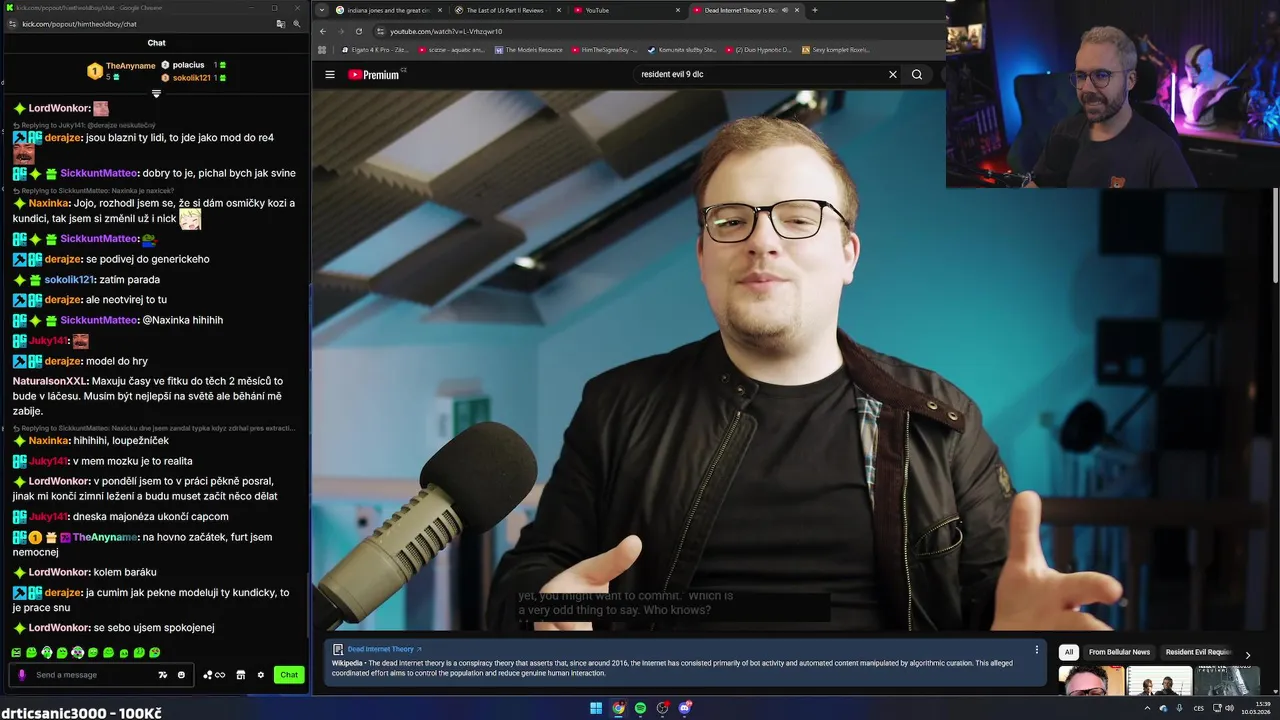The image size is (1280, 720).
Task: Show next topic chips with the arrow
Action: [1247, 655]
